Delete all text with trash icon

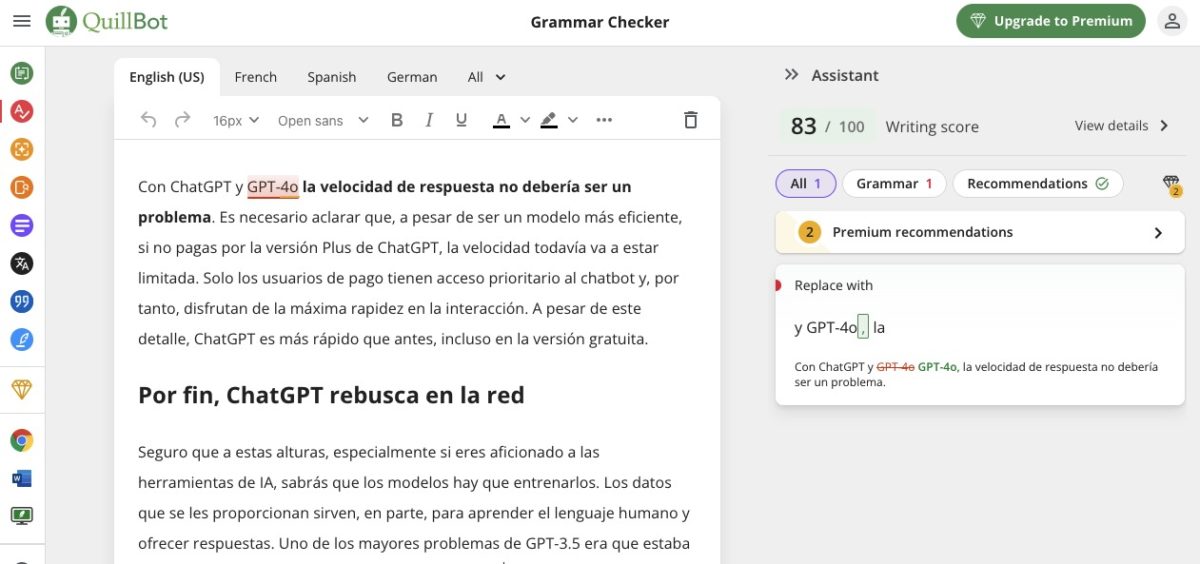pos(690,120)
